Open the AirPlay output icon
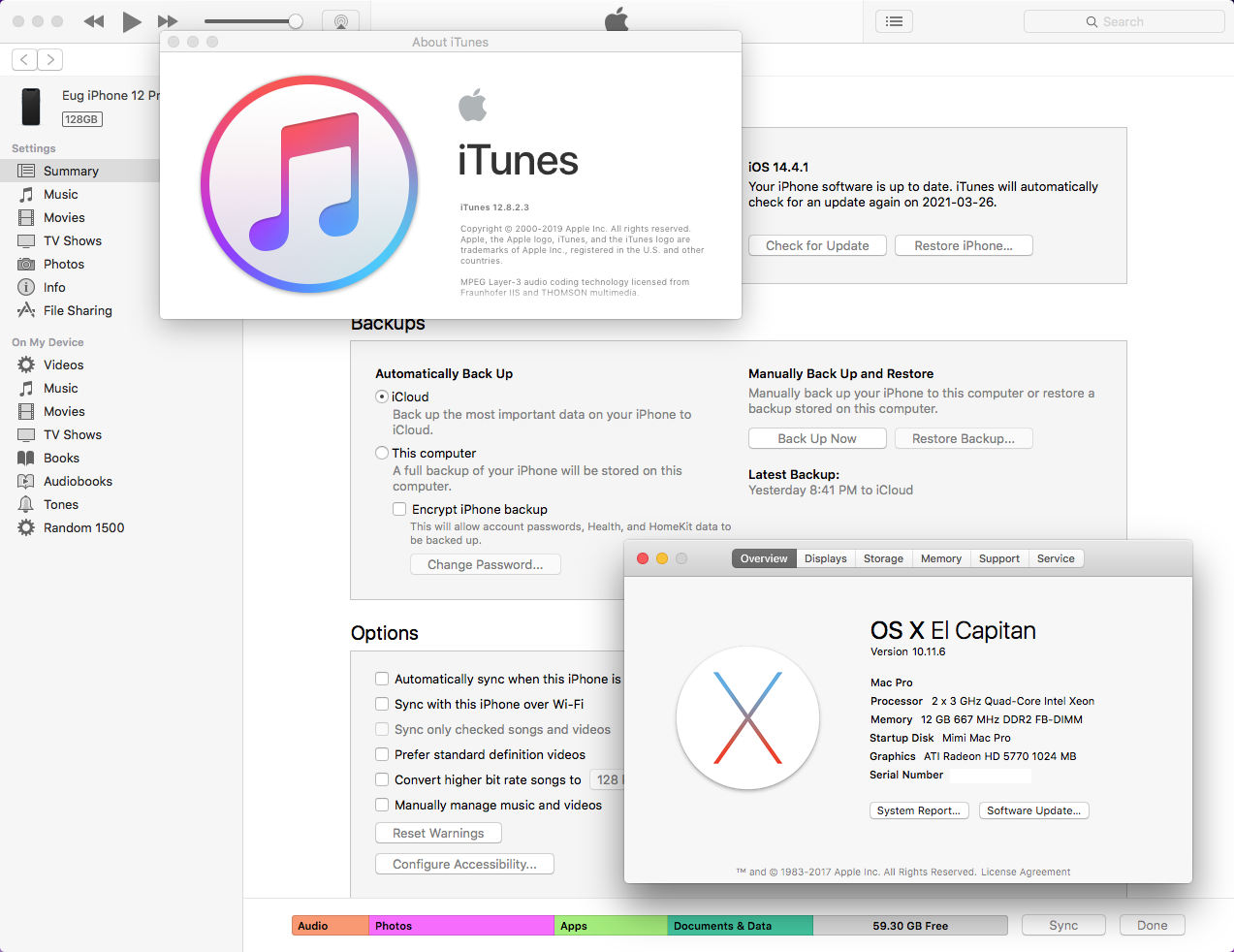Image resolution: width=1234 pixels, height=952 pixels. (340, 21)
